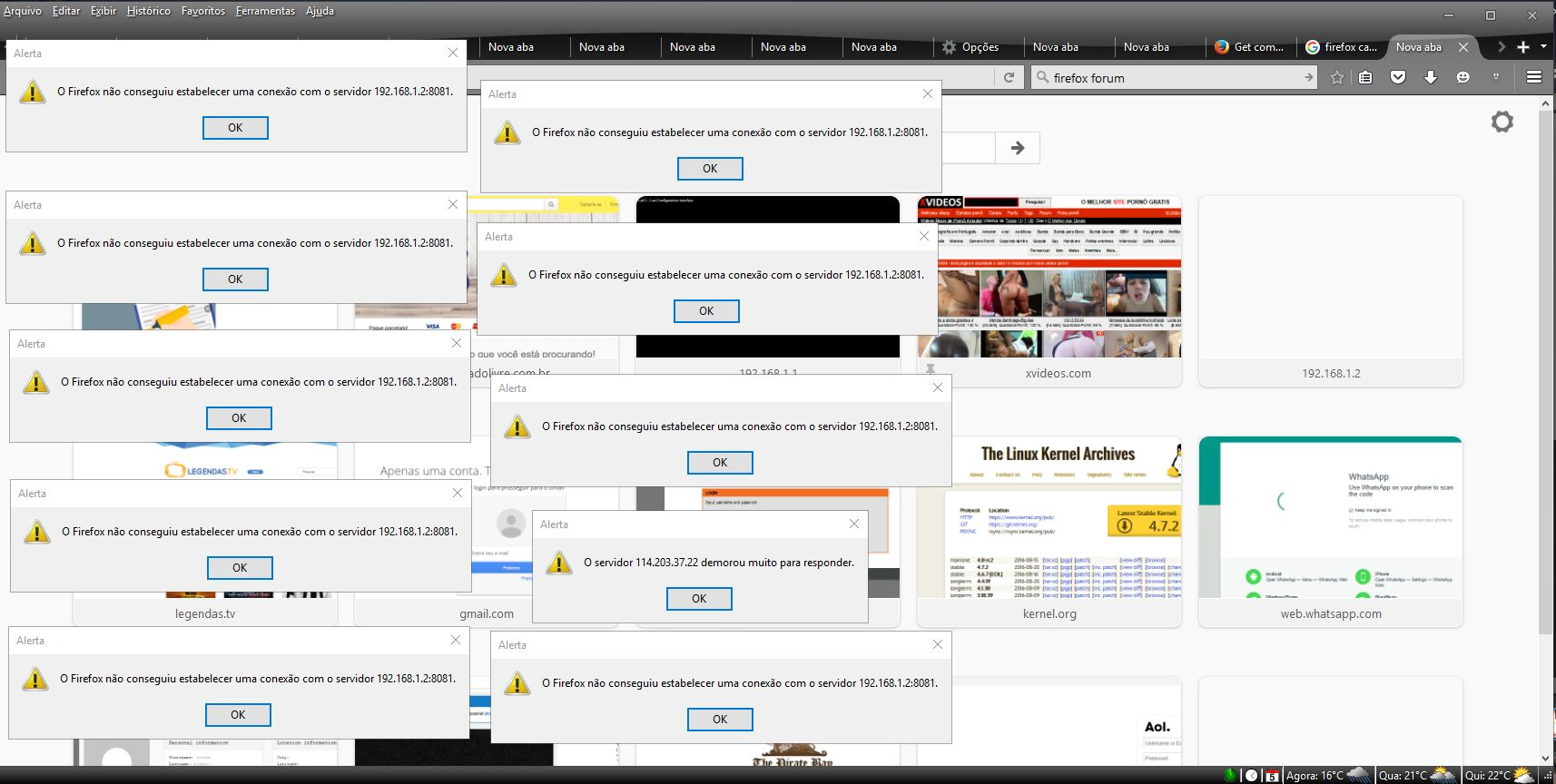
Task: Click new tab page search arrow button
Action: (x=1018, y=148)
